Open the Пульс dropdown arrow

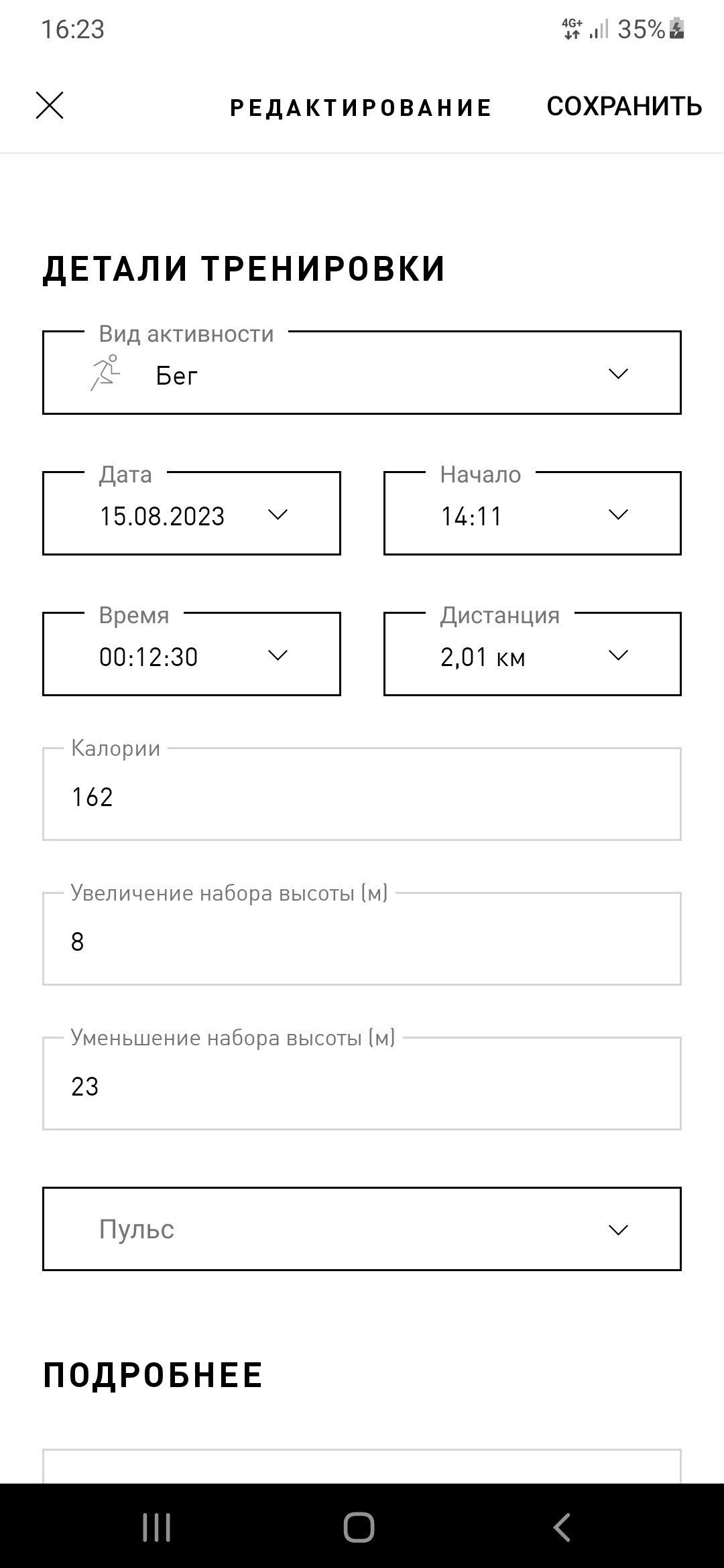click(x=617, y=1230)
